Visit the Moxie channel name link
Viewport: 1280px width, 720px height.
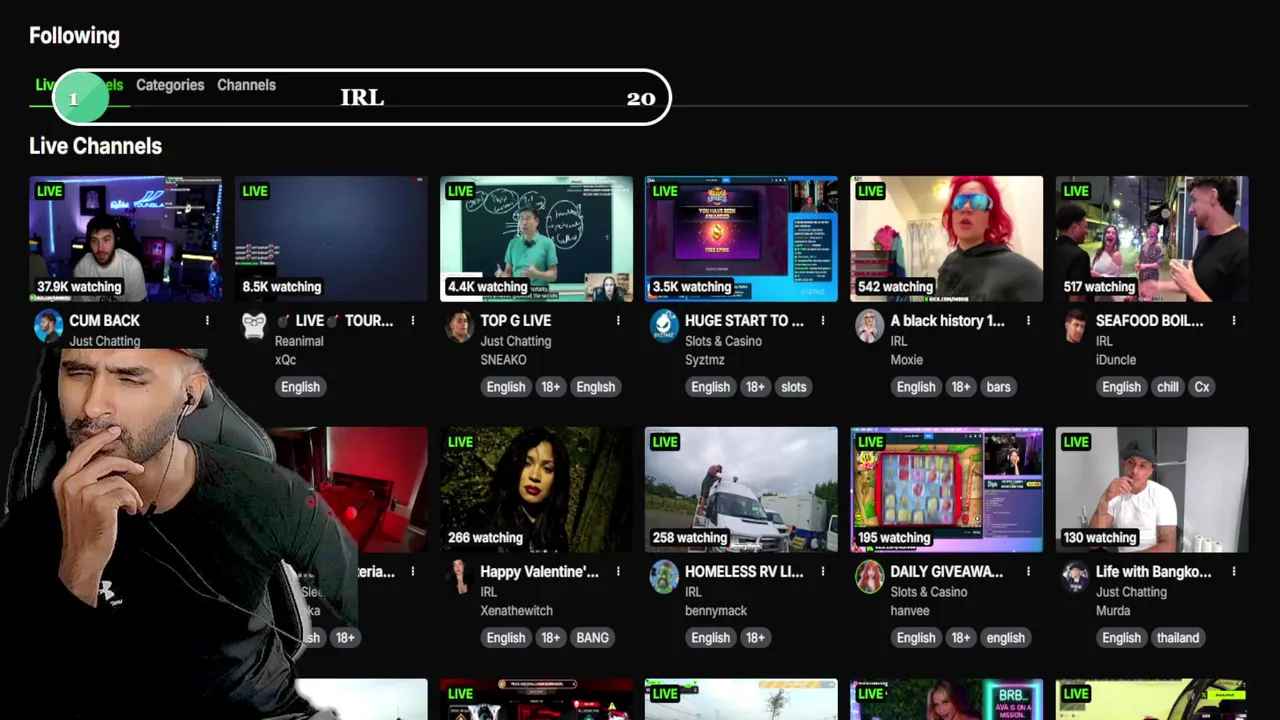[907, 360]
